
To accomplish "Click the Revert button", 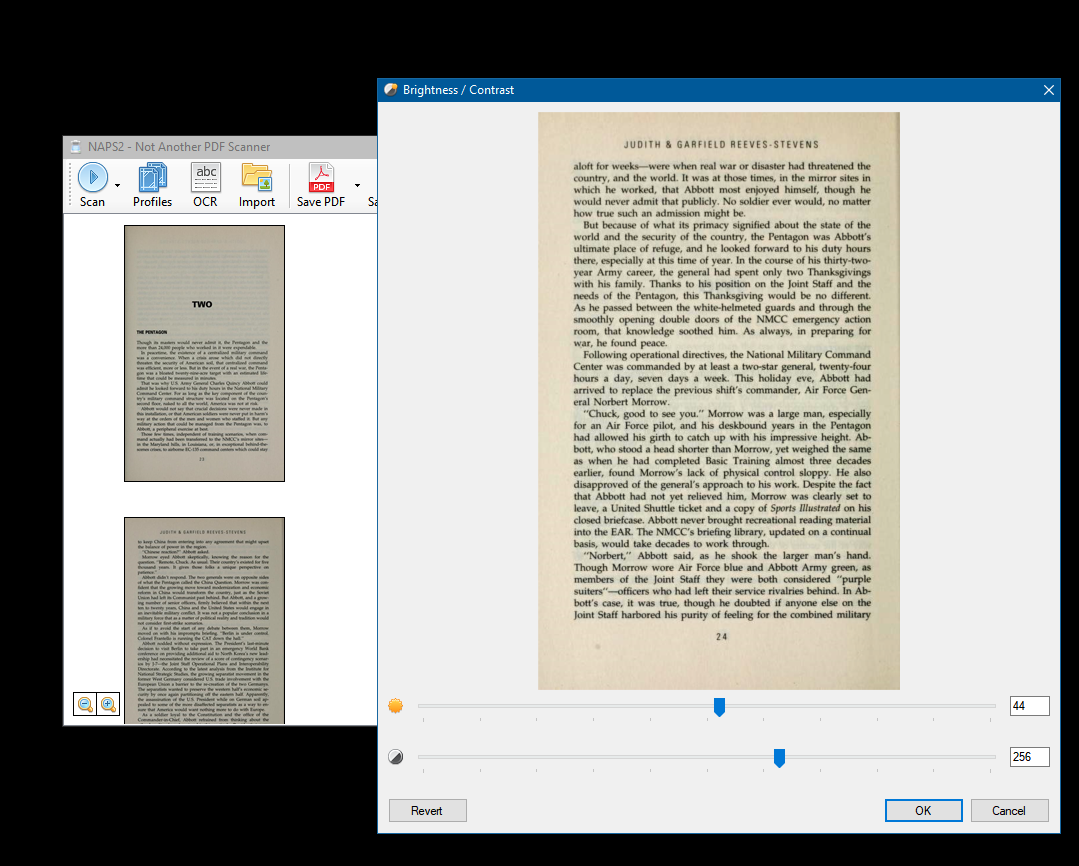I will [x=427, y=810].
